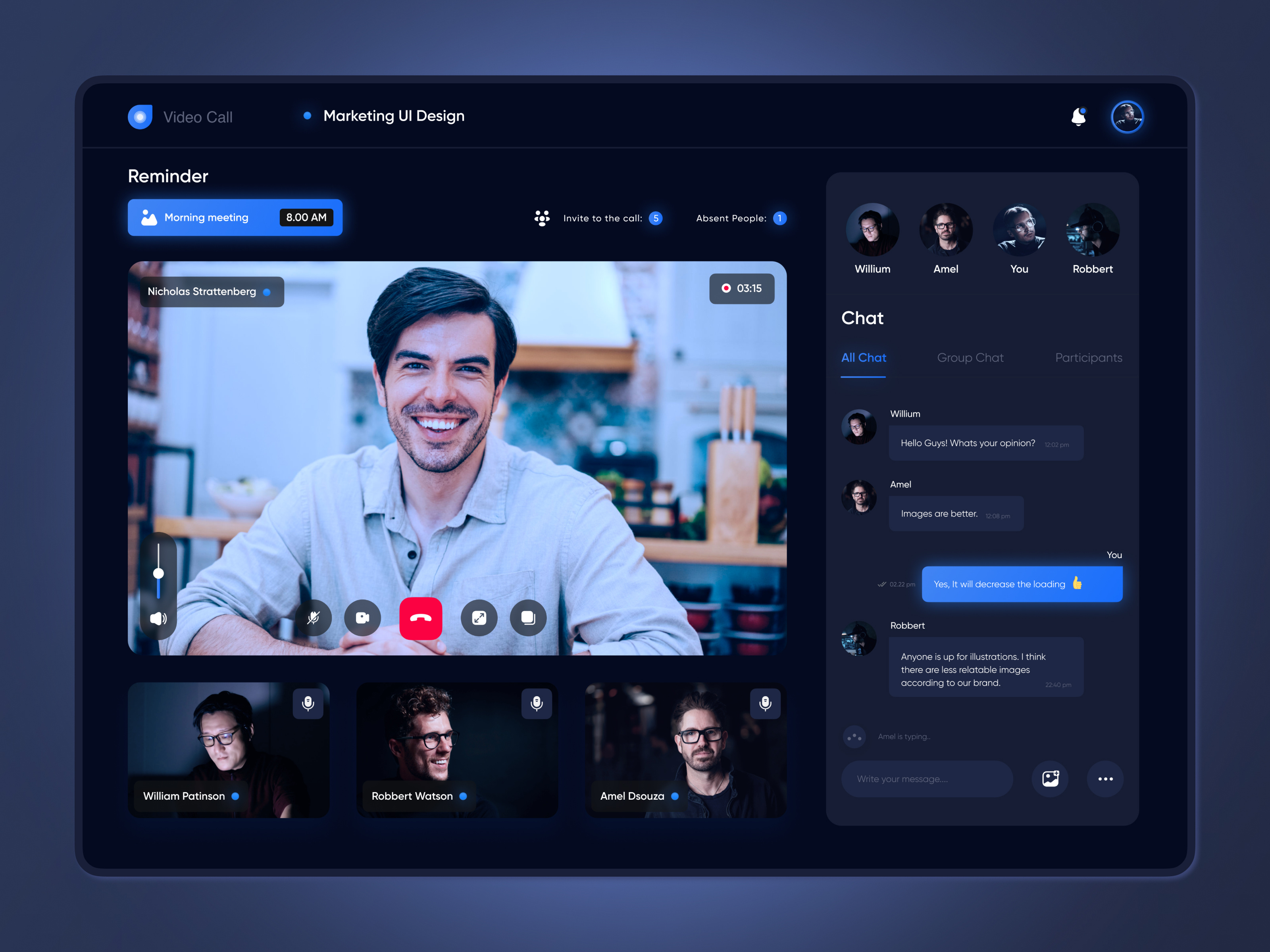Turn on the camera from the call controls
Viewport: 1270px width, 952px height.
pos(362,618)
